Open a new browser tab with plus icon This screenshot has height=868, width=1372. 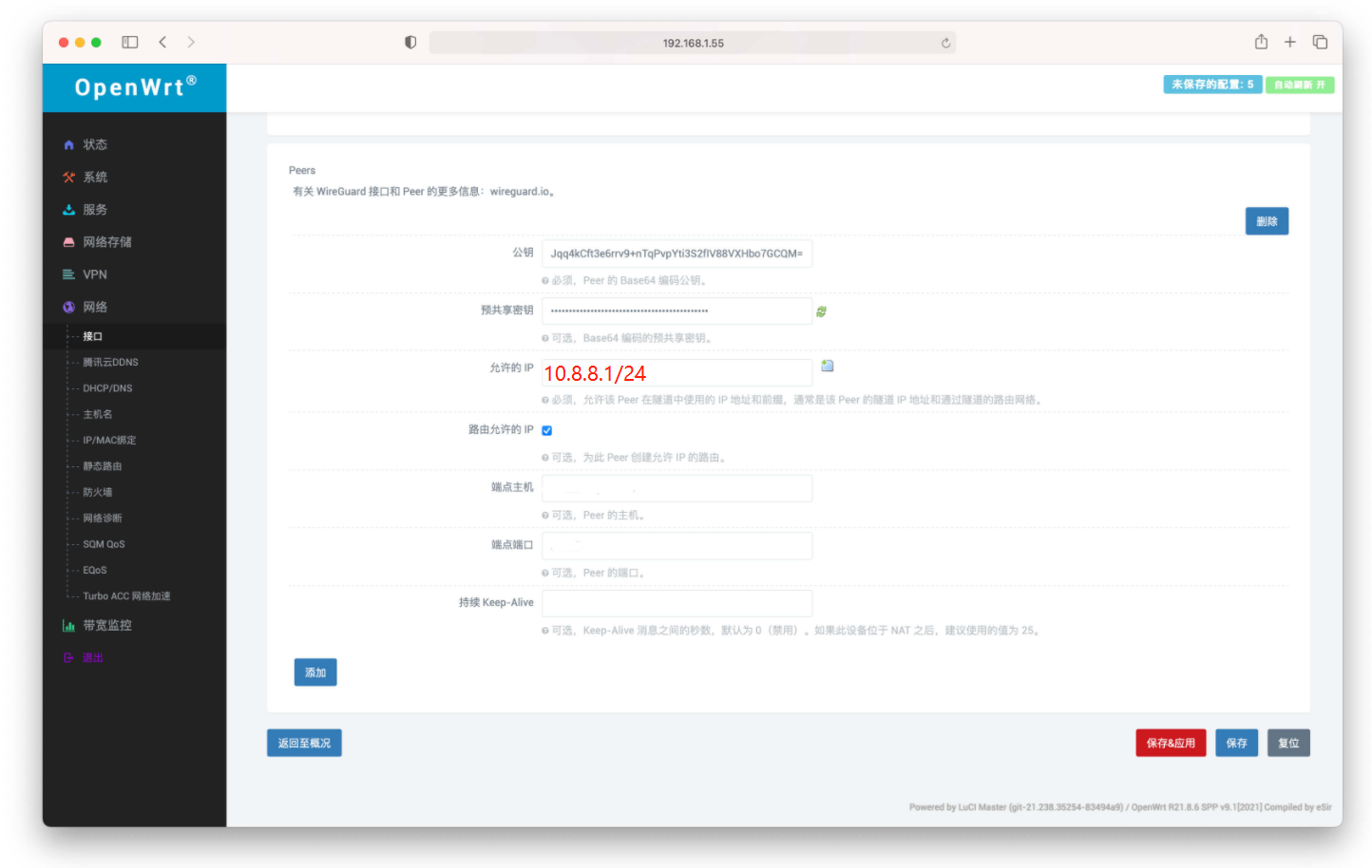pyautogui.click(x=1290, y=42)
